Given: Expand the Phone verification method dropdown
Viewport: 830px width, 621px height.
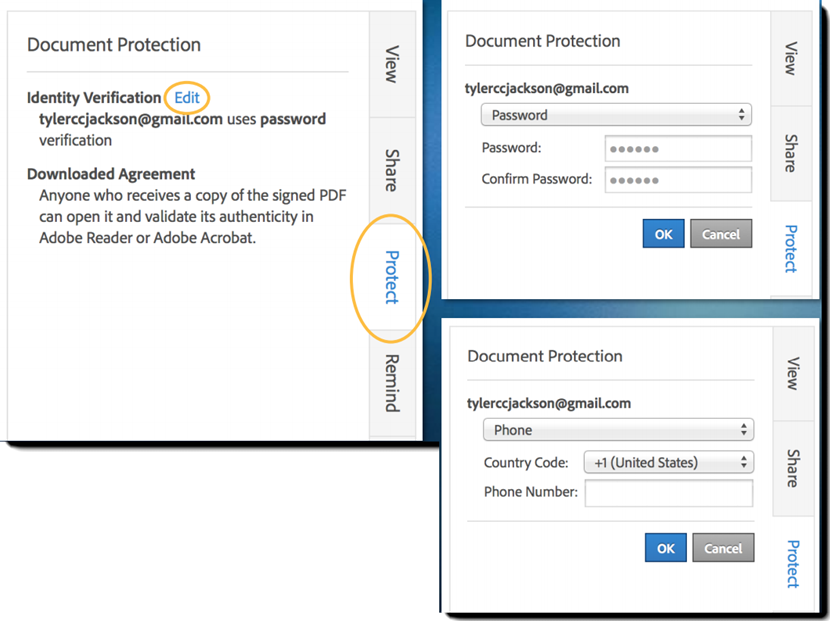Looking at the screenshot, I should pyautogui.click(x=617, y=430).
